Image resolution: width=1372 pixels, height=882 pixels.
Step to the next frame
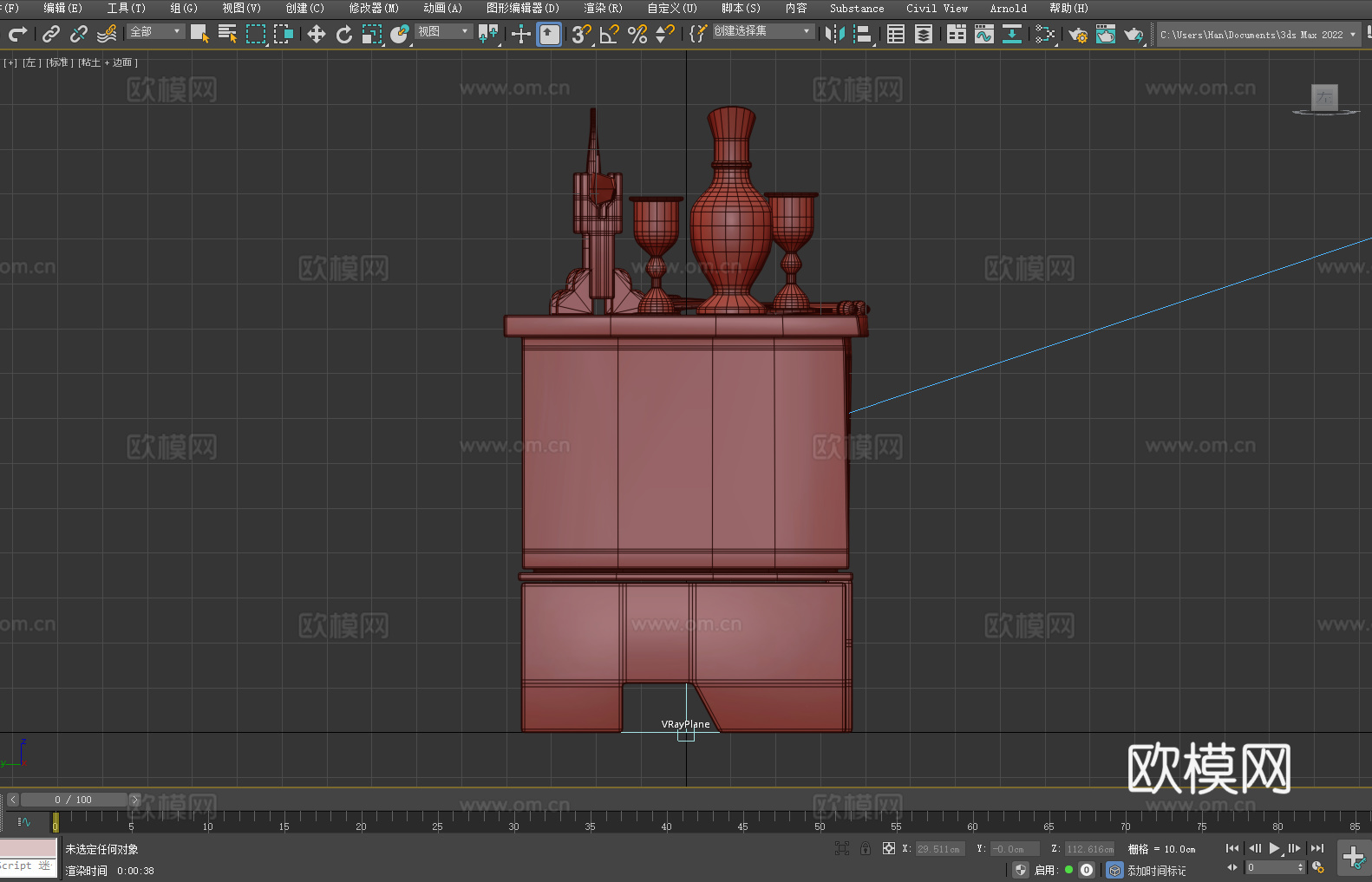(x=1294, y=848)
